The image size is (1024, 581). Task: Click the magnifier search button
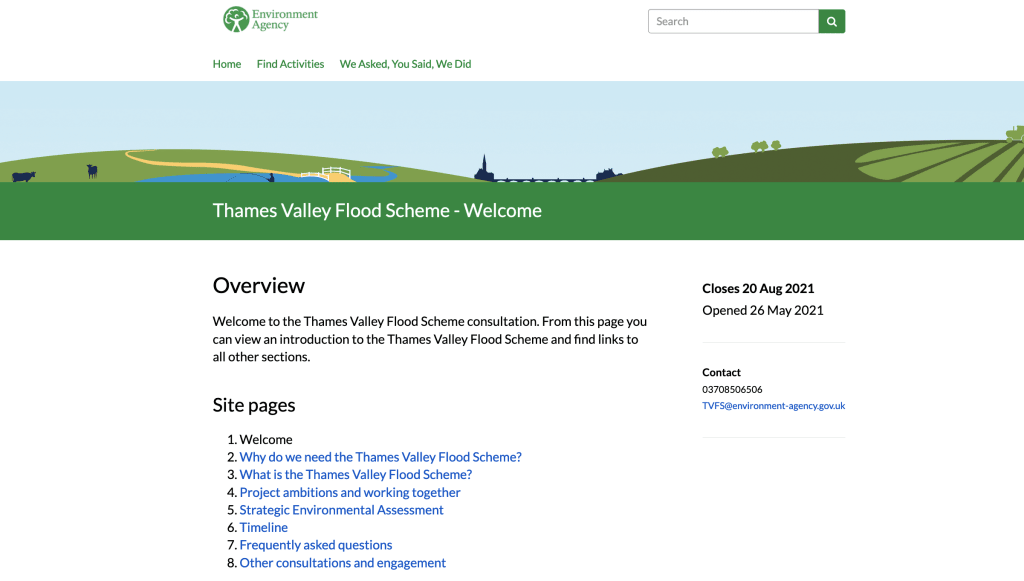pyautogui.click(x=831, y=22)
